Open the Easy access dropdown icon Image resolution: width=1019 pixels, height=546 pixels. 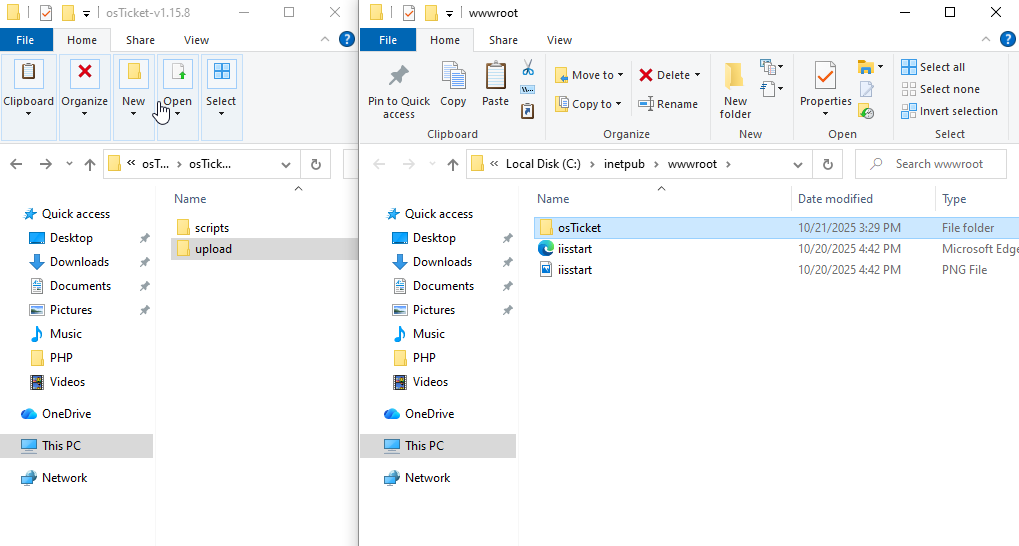(771, 88)
